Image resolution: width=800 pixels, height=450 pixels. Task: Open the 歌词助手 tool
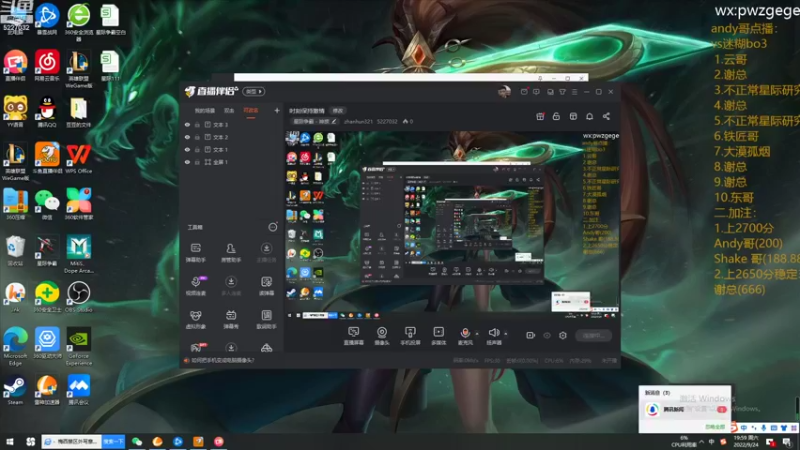pos(266,319)
